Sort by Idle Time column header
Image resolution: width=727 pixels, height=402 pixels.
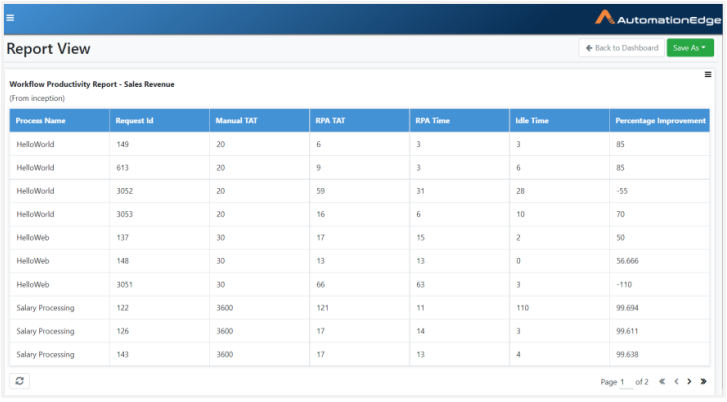(532, 120)
